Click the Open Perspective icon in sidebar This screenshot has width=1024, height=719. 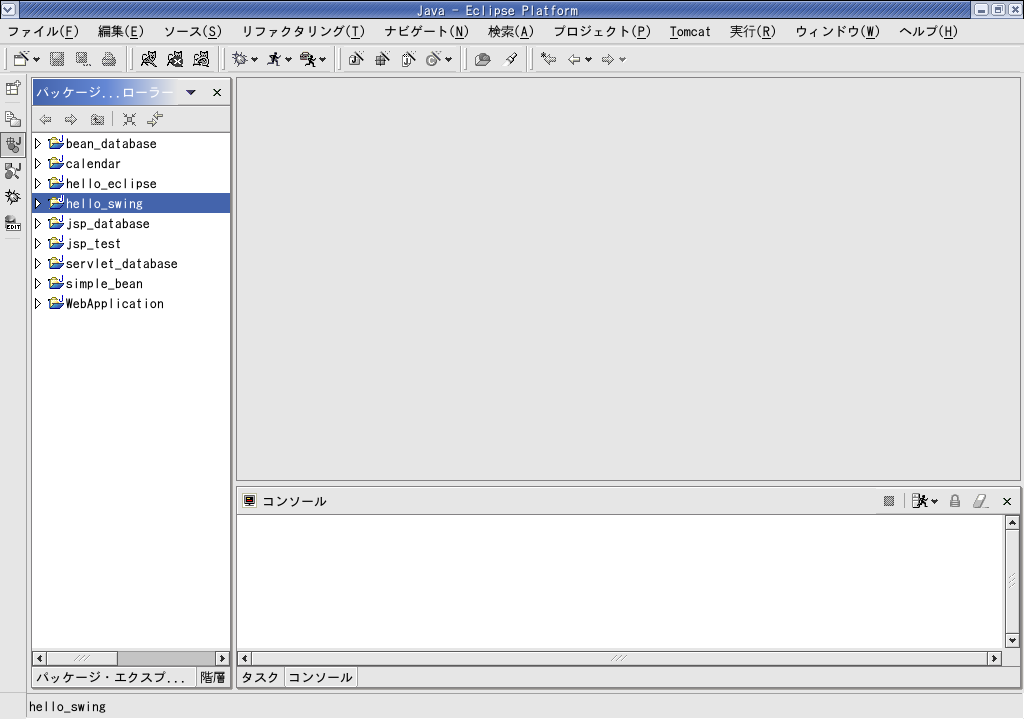click(x=13, y=89)
